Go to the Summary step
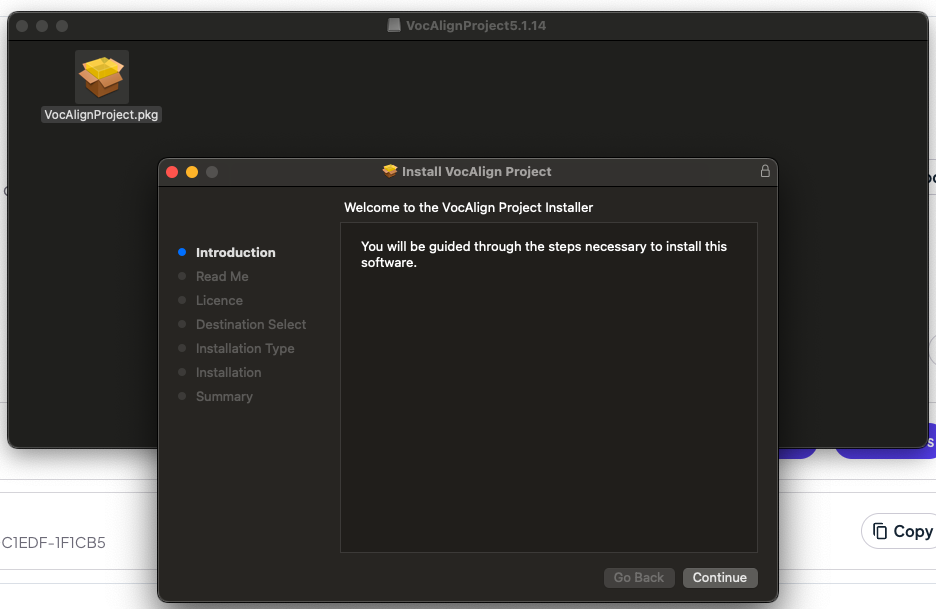Screen dimensions: 936x609 pos(224,397)
